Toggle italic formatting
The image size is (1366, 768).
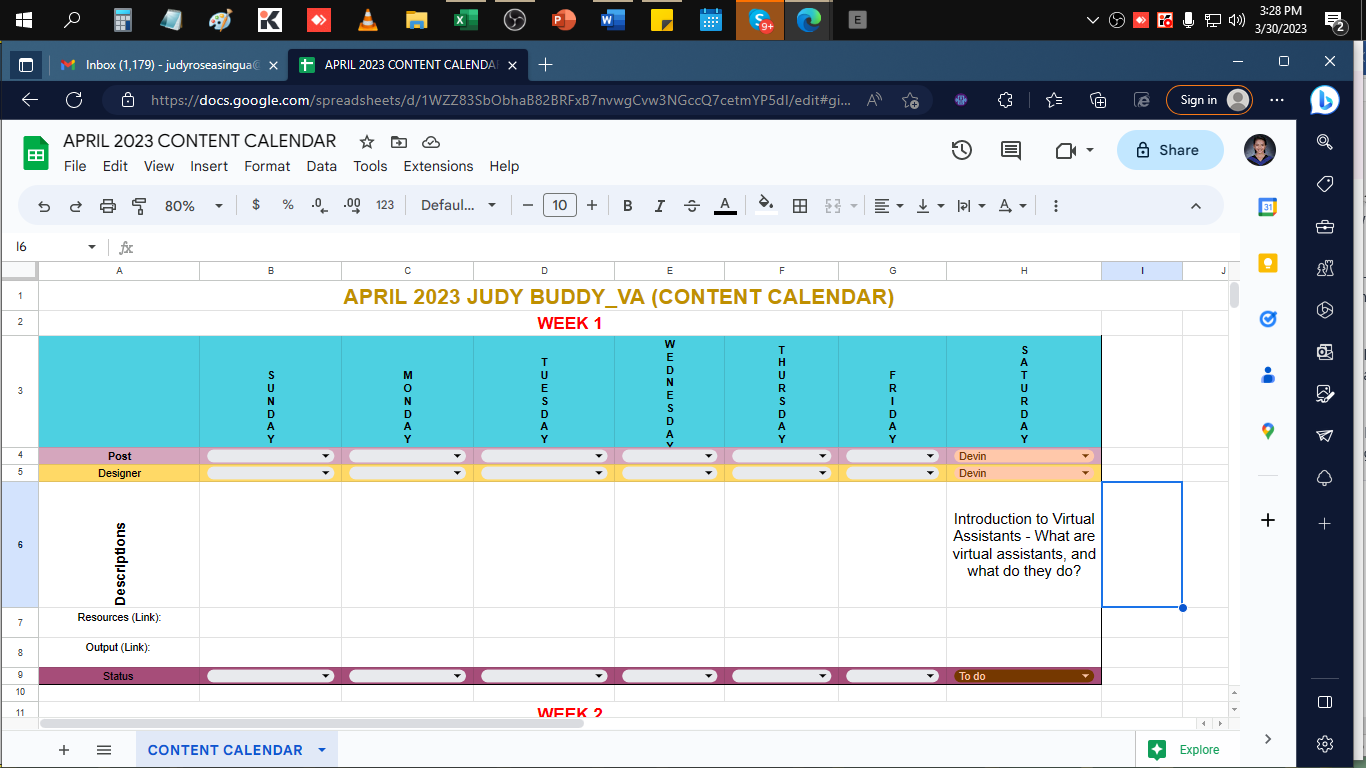click(660, 206)
